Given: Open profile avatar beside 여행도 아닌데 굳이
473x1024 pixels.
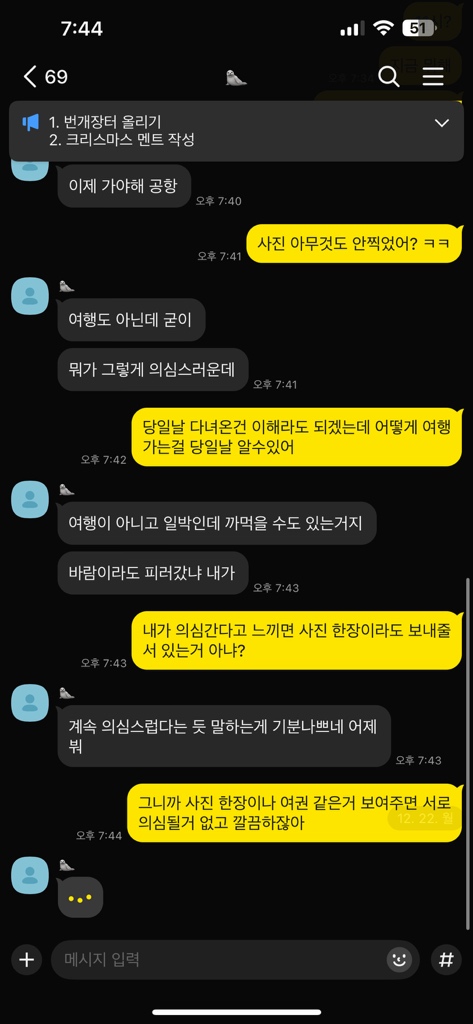Looking at the screenshot, I should 30,296.
